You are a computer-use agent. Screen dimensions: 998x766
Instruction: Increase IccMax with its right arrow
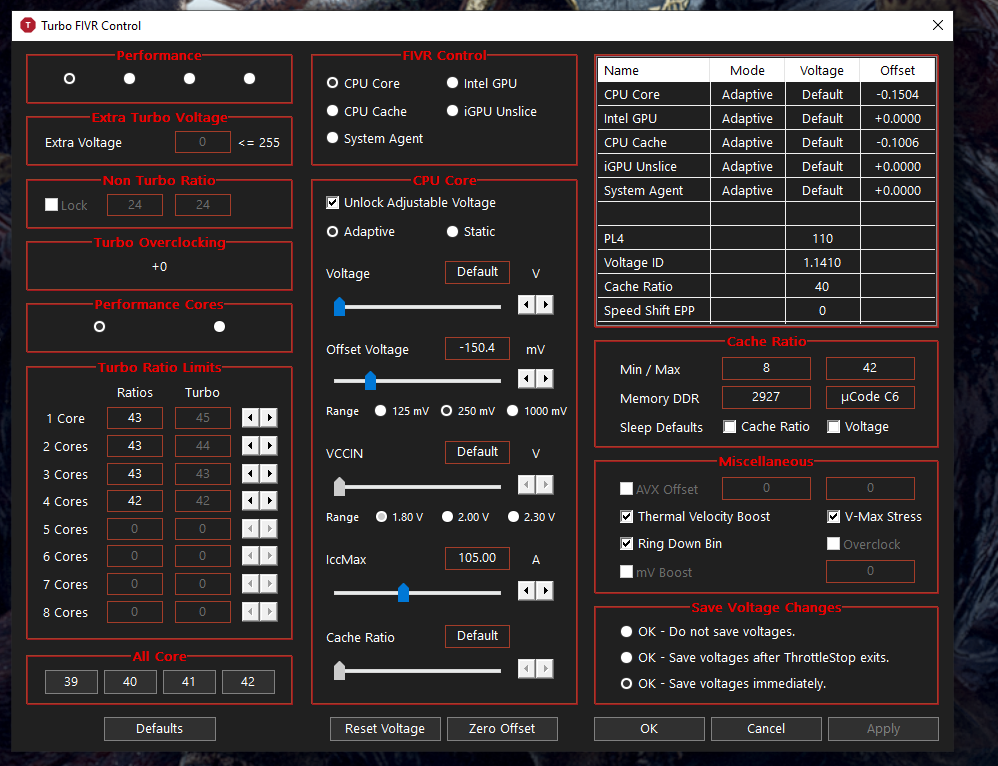point(545,591)
